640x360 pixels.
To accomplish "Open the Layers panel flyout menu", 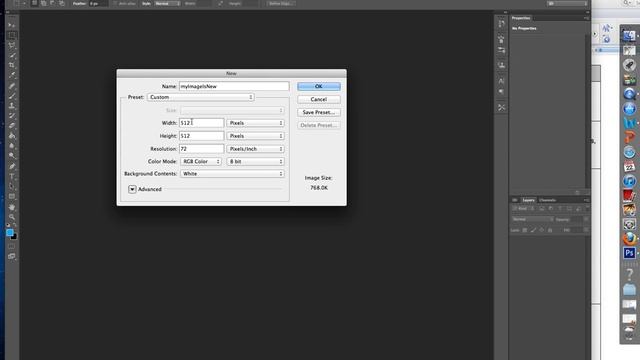I will point(587,200).
